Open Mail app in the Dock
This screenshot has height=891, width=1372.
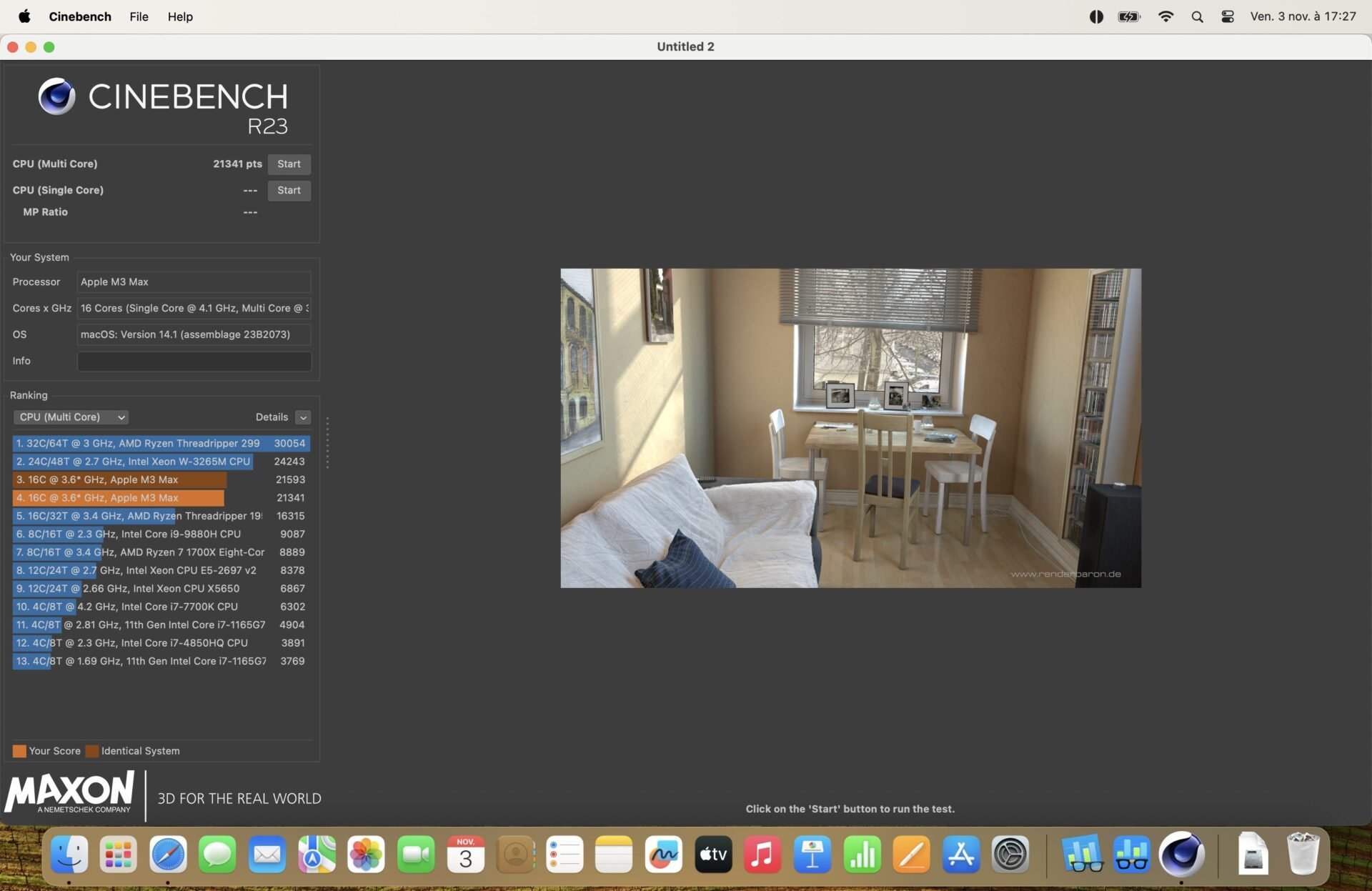(267, 855)
